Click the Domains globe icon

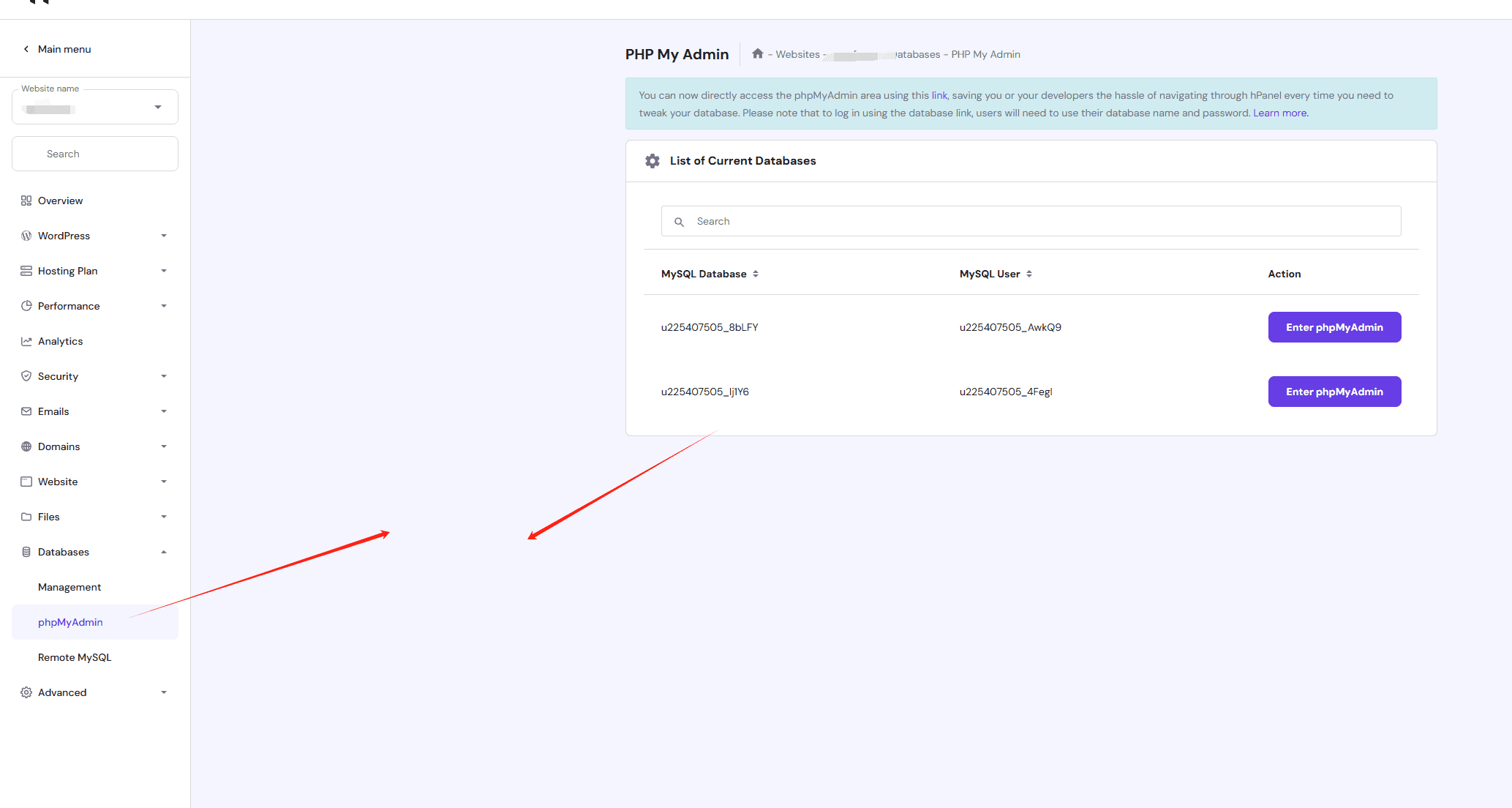click(26, 446)
